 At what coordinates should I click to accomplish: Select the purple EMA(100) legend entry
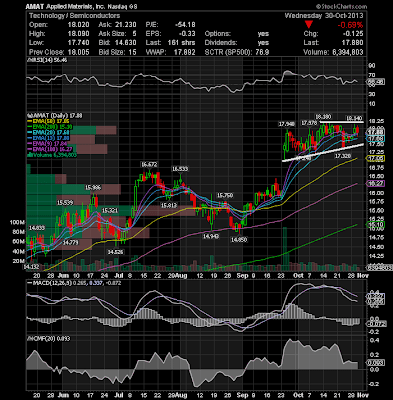[x=50, y=149]
